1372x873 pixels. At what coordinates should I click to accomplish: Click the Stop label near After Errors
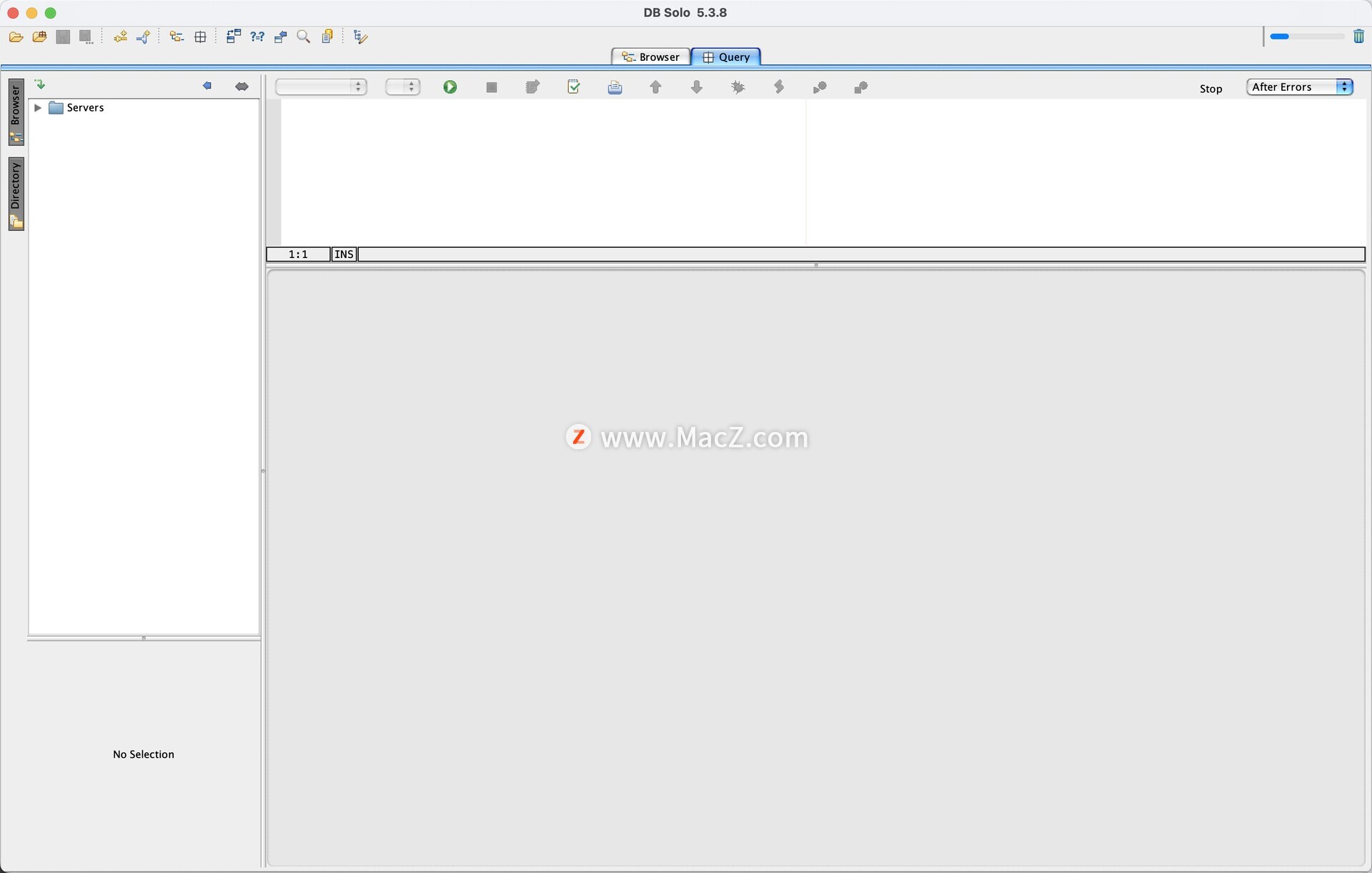pyautogui.click(x=1211, y=89)
